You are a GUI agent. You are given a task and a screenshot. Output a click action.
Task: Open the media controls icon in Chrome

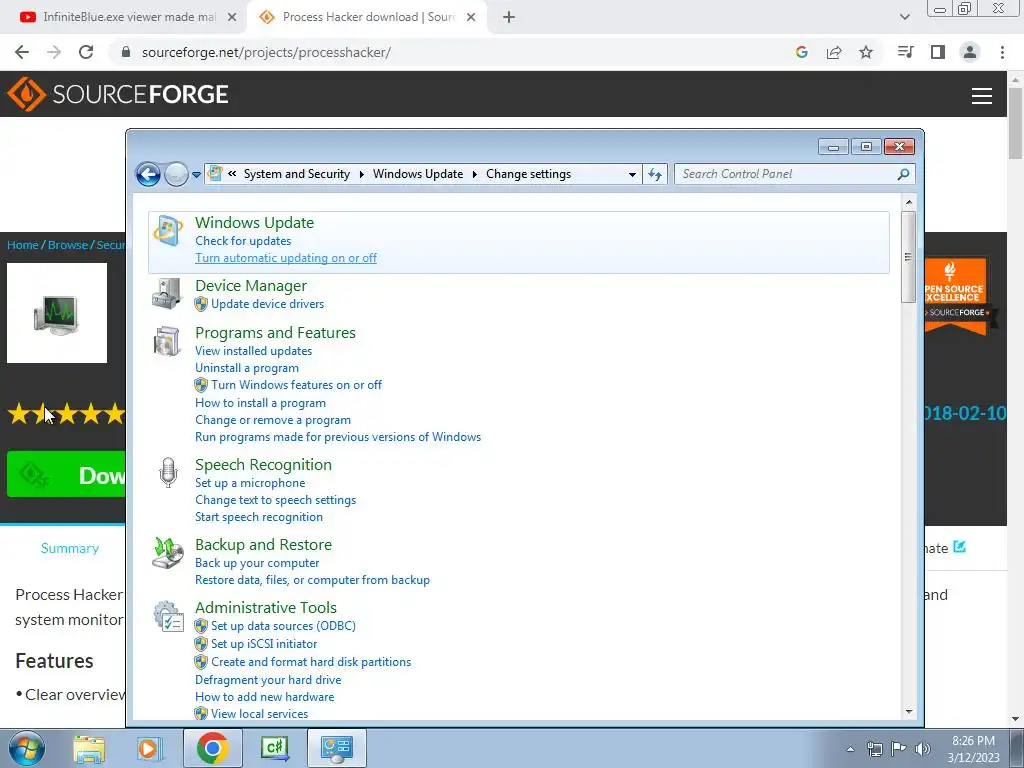[x=905, y=52]
